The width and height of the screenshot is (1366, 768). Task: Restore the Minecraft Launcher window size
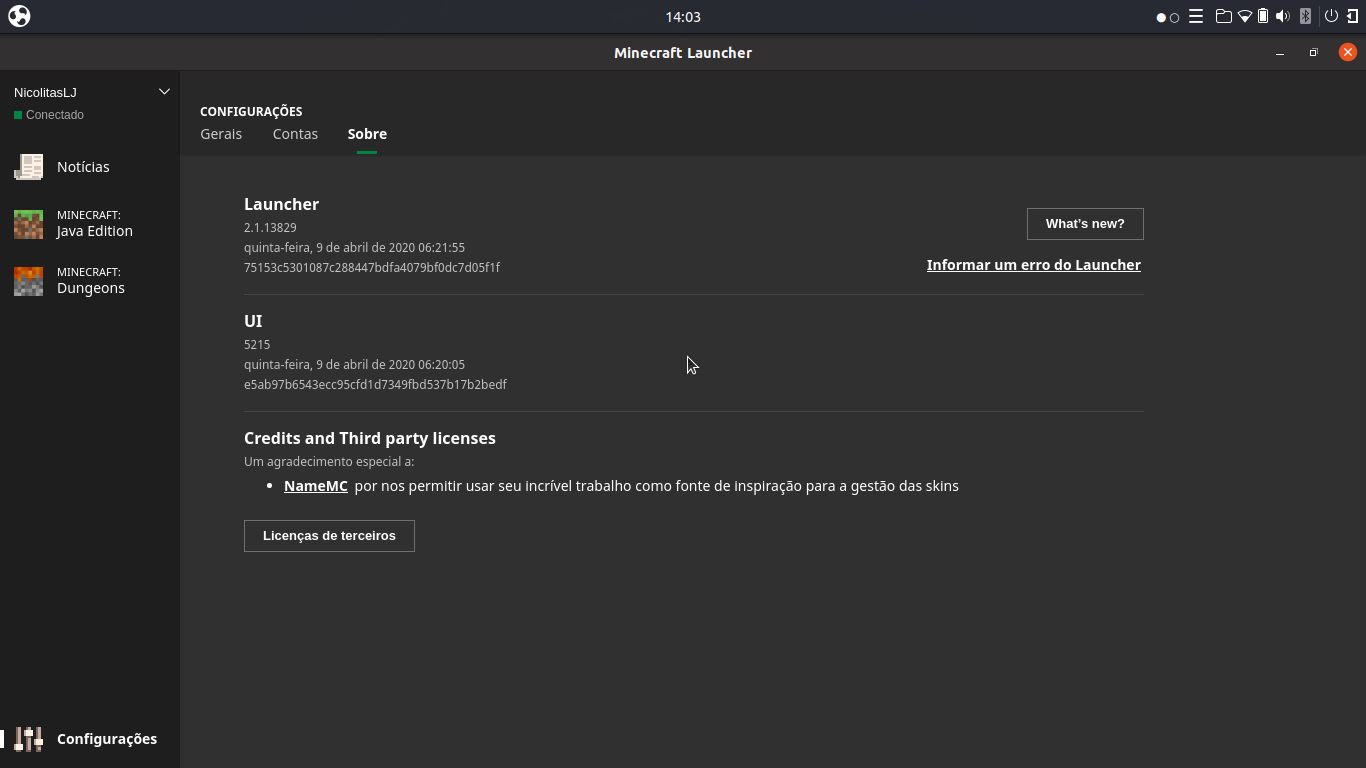pos(1314,52)
